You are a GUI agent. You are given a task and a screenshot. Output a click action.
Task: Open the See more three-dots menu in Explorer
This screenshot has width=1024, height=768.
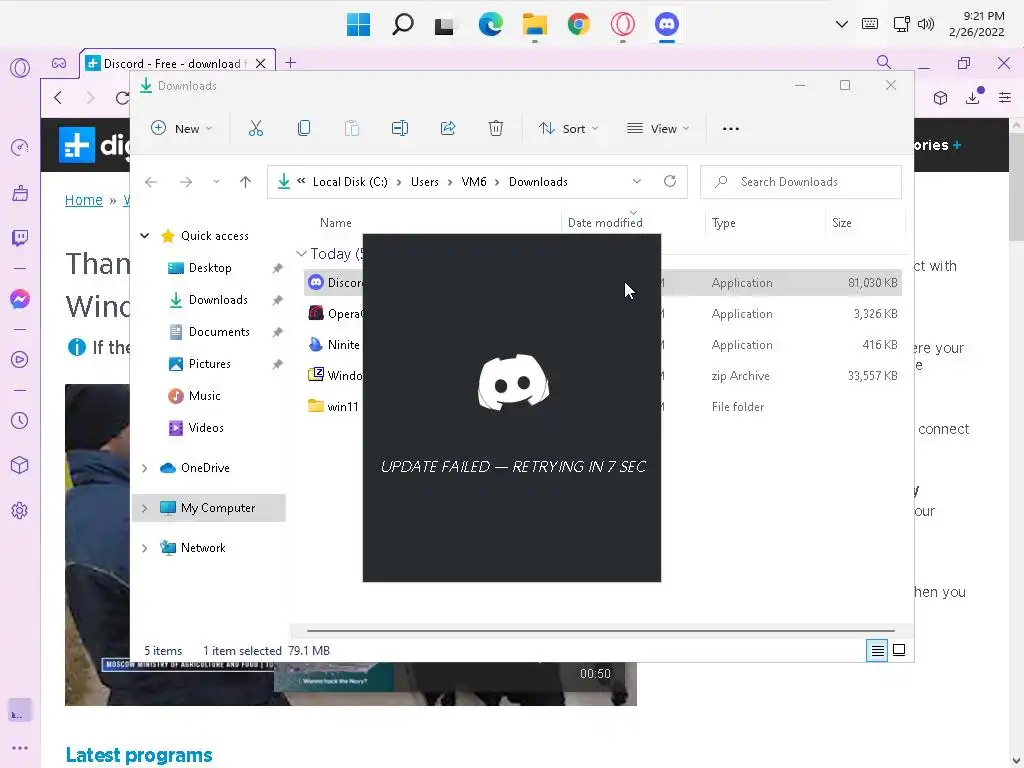click(x=731, y=129)
